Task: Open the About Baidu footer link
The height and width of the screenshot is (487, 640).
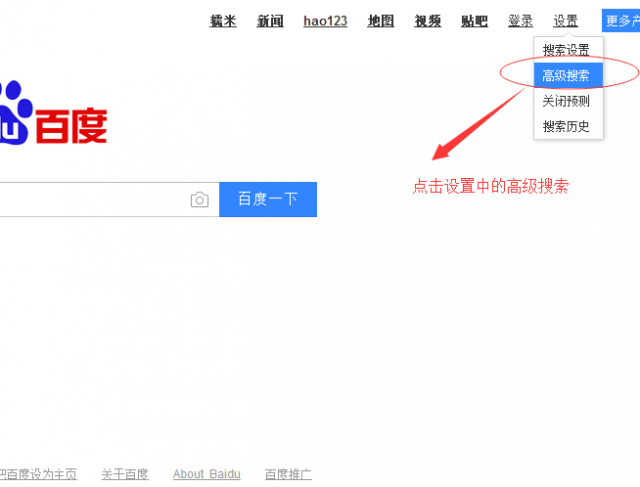Action: (207, 474)
